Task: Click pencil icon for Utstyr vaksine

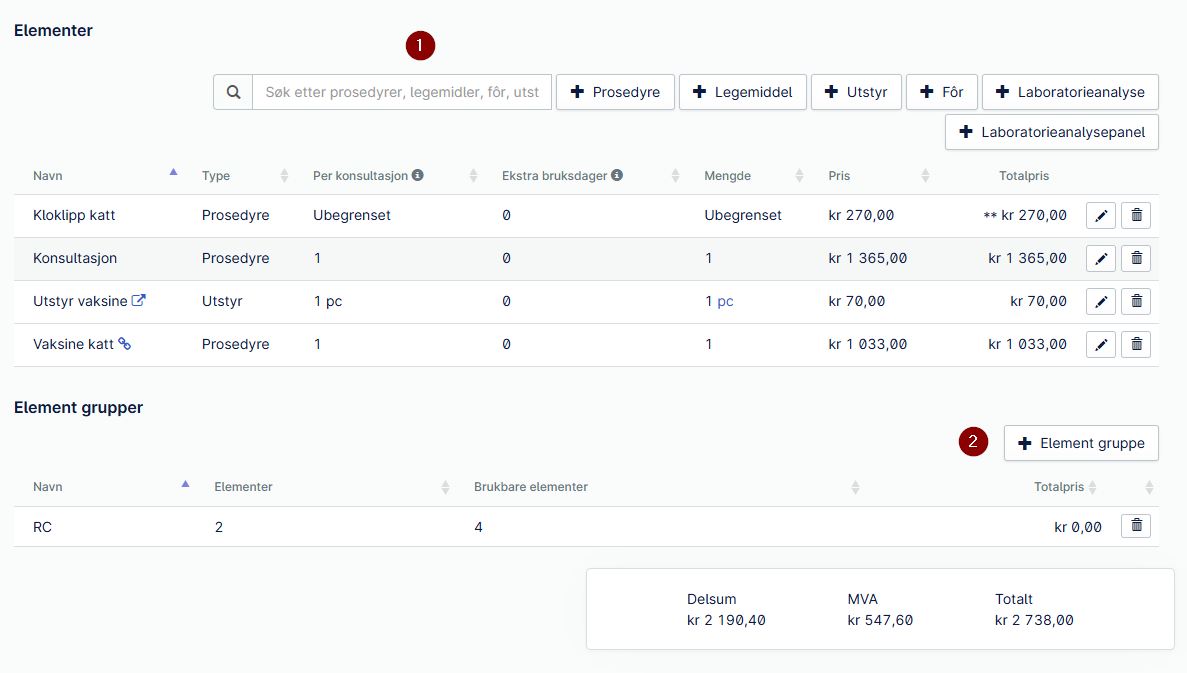Action: point(1101,301)
